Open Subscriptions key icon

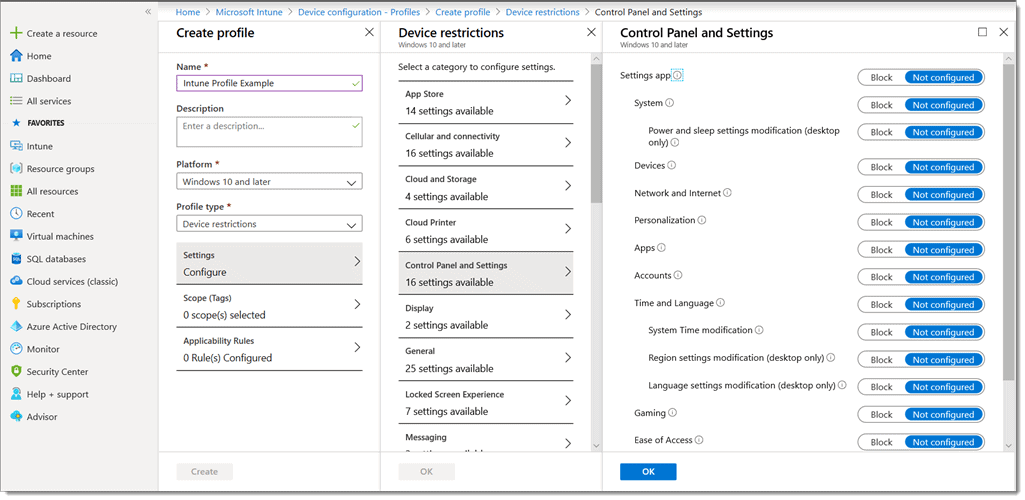click(x=16, y=304)
